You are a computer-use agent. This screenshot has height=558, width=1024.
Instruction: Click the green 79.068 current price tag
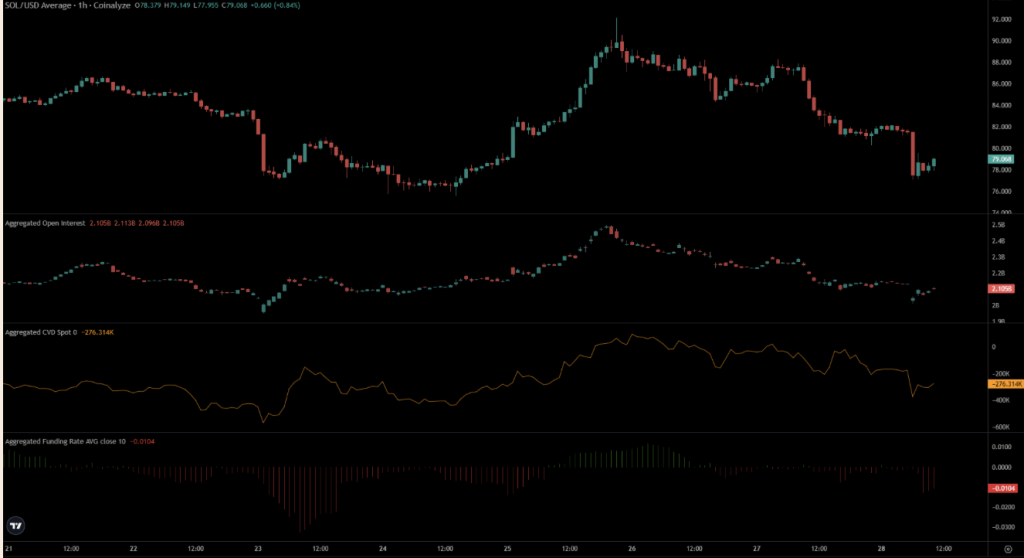click(x=1001, y=159)
